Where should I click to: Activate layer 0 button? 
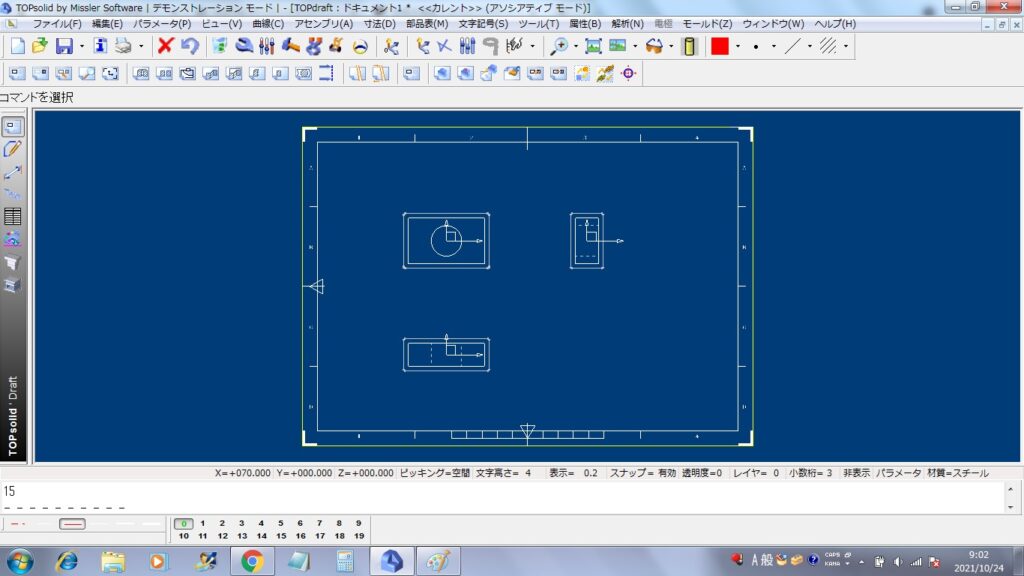[x=184, y=523]
